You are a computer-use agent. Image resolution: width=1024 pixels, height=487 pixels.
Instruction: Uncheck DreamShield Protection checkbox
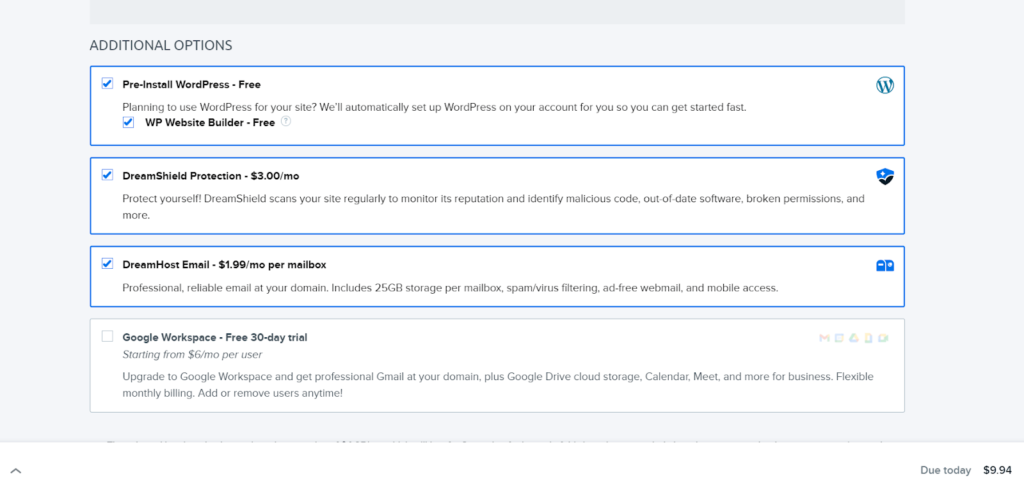click(x=107, y=175)
